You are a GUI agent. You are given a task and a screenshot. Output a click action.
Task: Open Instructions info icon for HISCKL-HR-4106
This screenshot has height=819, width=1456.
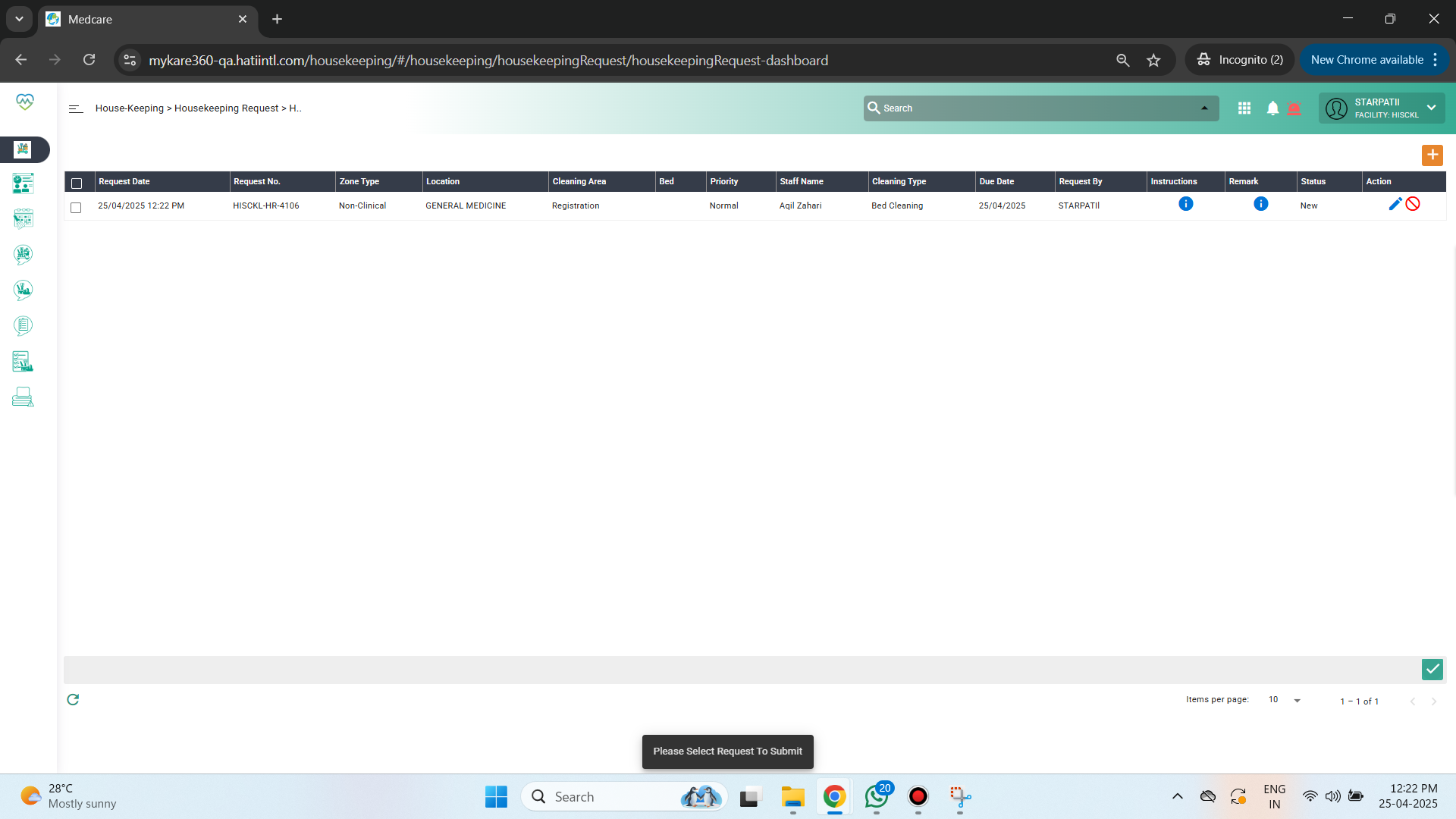point(1186,204)
